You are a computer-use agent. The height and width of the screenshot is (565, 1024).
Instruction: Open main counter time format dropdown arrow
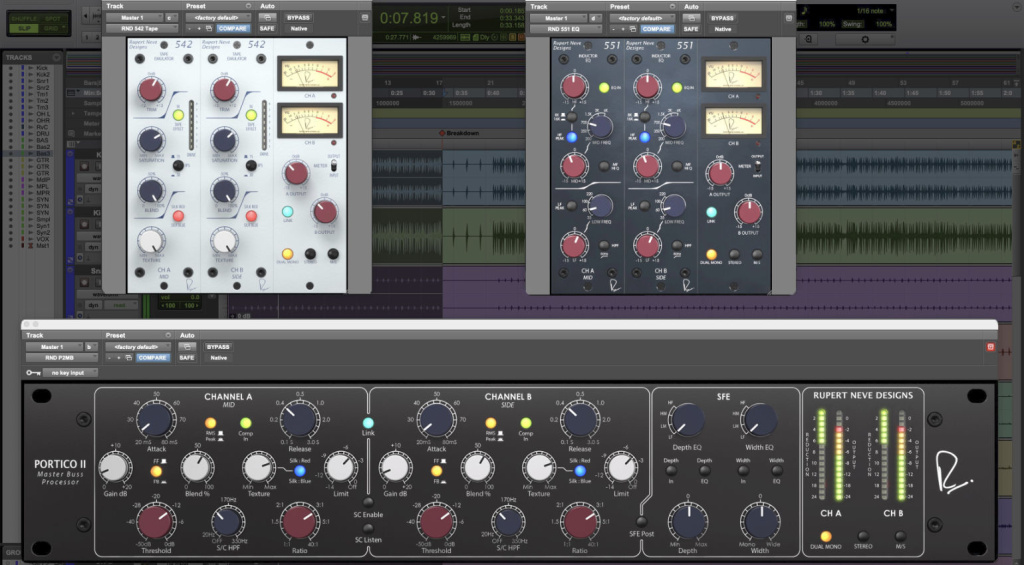point(443,18)
